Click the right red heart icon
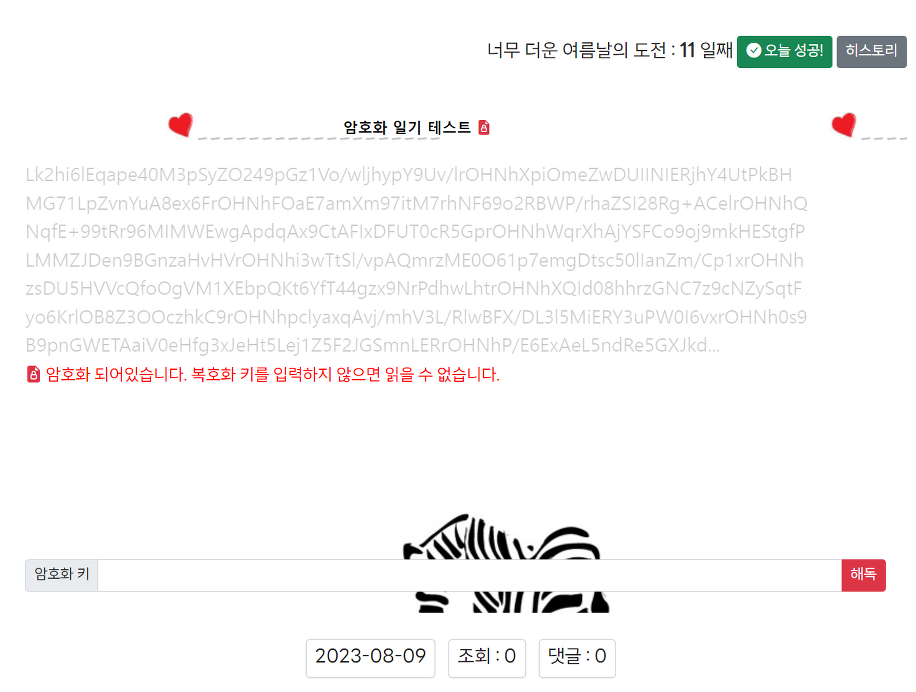Screen dimensions: 916x692 (844, 124)
